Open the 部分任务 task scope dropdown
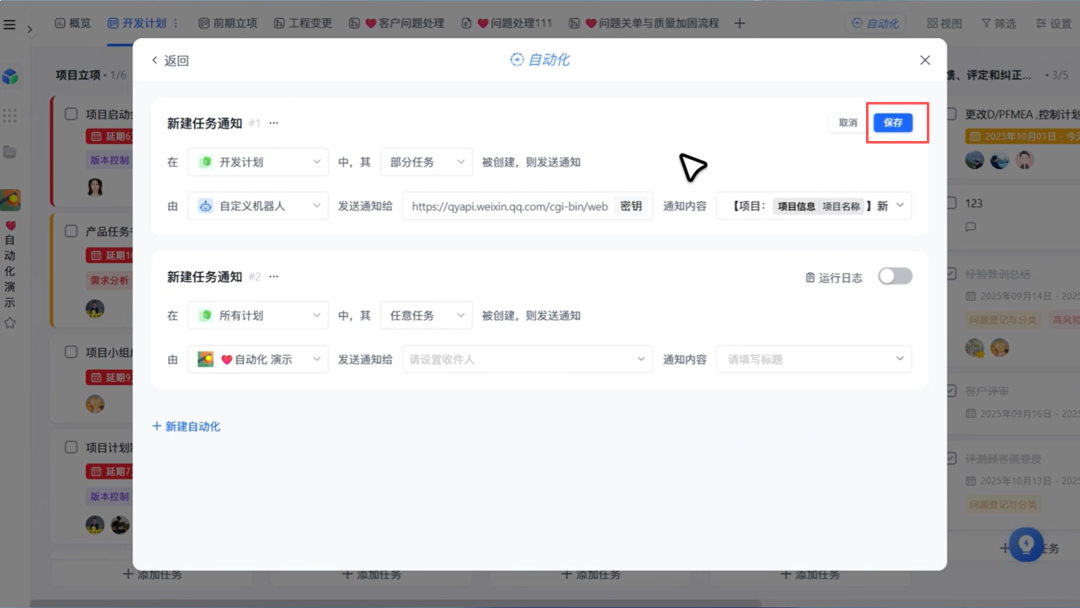 click(426, 162)
